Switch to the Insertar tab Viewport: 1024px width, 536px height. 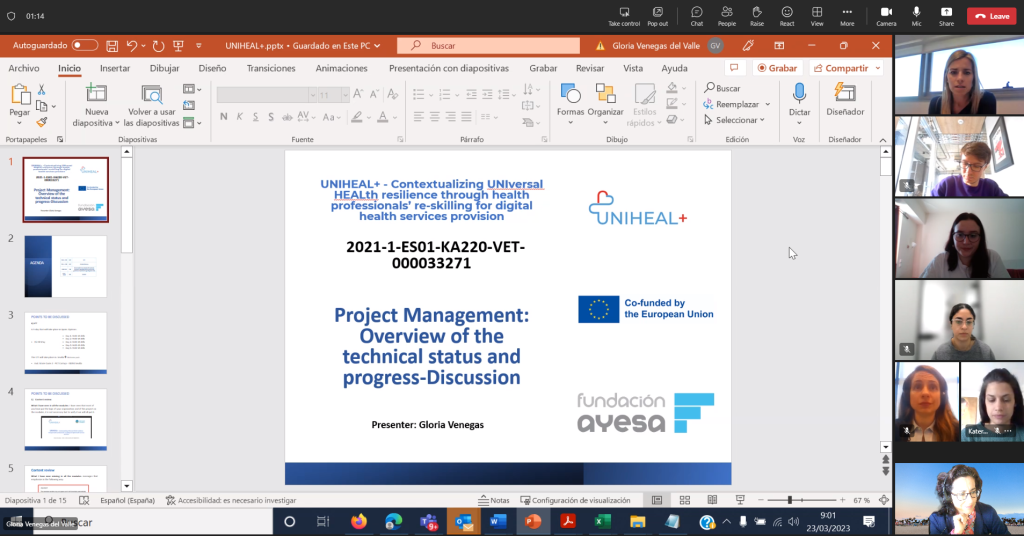tap(115, 68)
